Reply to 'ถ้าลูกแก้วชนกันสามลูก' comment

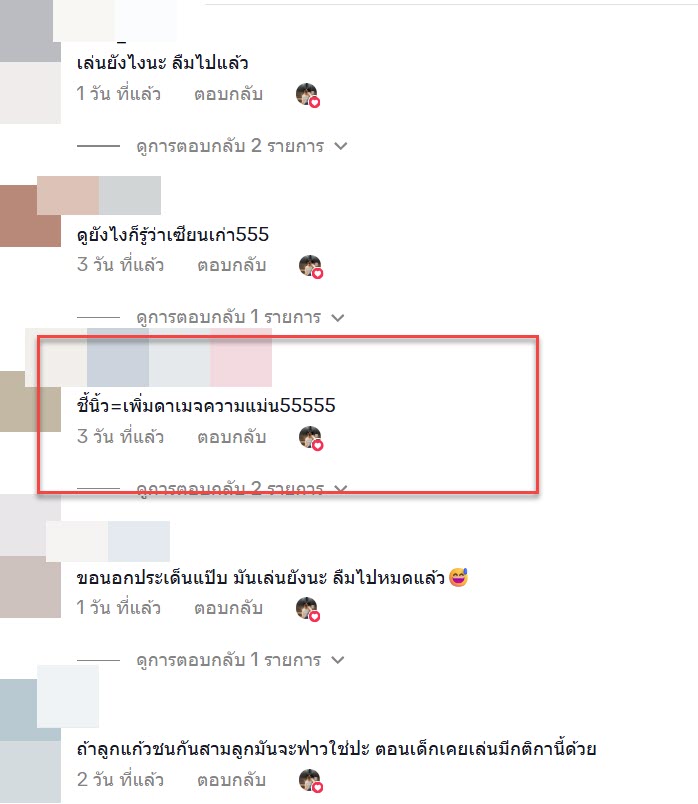point(232,780)
